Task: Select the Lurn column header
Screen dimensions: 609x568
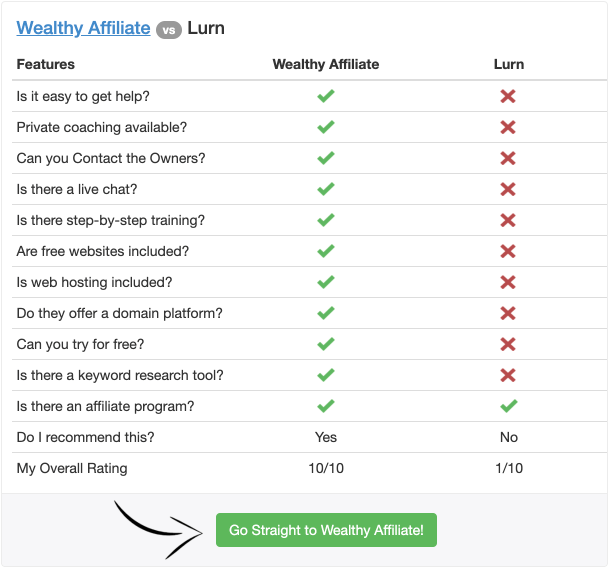Action: [x=509, y=64]
